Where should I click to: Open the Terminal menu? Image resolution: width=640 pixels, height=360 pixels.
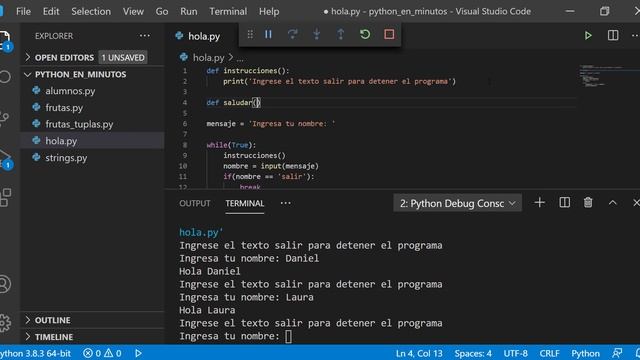point(228,11)
